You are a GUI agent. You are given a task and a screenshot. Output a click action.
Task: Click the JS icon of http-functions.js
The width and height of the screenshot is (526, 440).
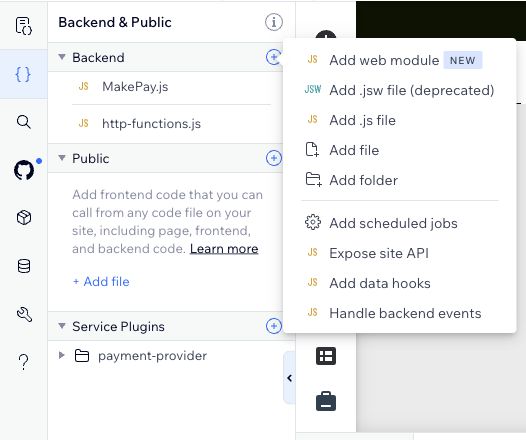pyautogui.click(x=84, y=123)
